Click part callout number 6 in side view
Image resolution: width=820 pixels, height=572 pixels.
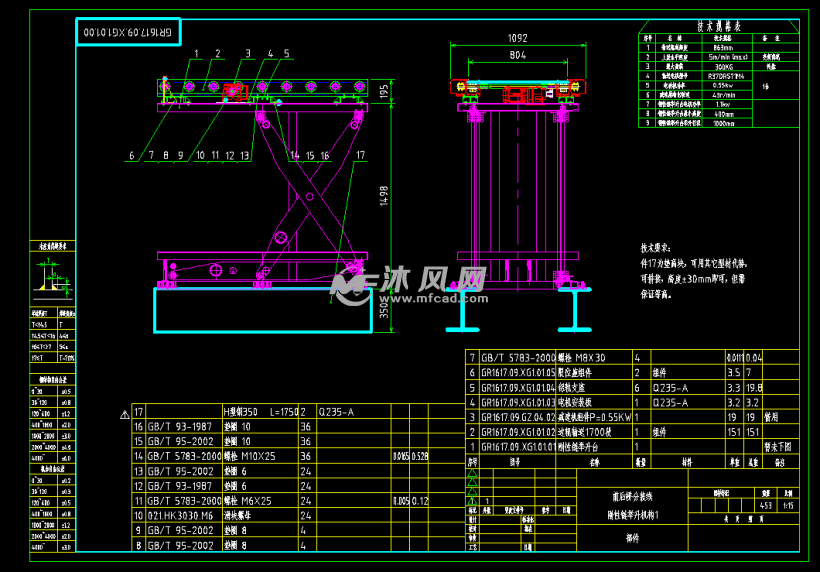(x=130, y=155)
